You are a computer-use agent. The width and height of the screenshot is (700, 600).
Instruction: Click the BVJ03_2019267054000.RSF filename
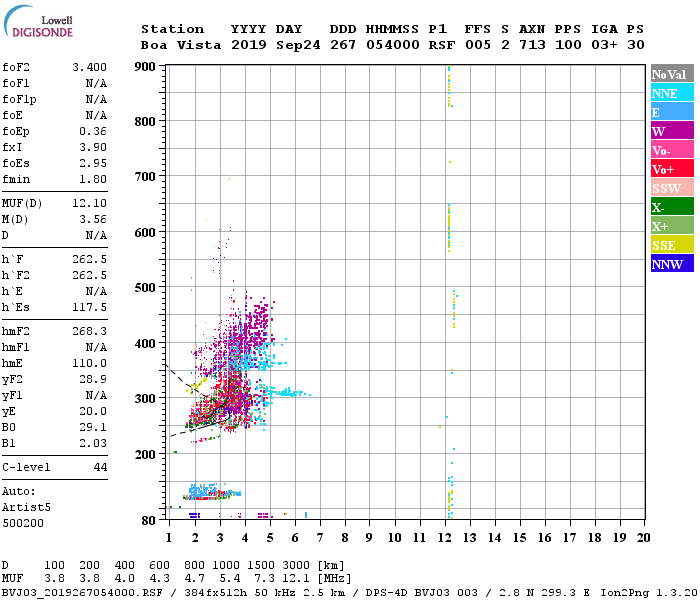point(82,593)
